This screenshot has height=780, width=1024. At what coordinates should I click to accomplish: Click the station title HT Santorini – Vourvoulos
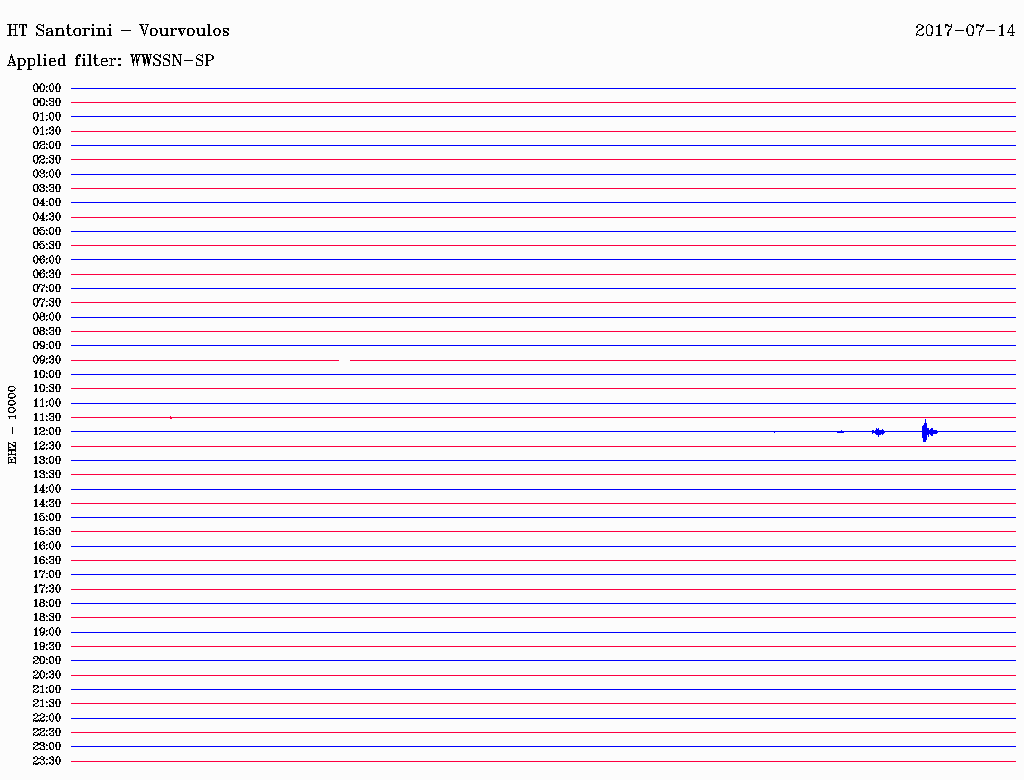click(x=118, y=31)
